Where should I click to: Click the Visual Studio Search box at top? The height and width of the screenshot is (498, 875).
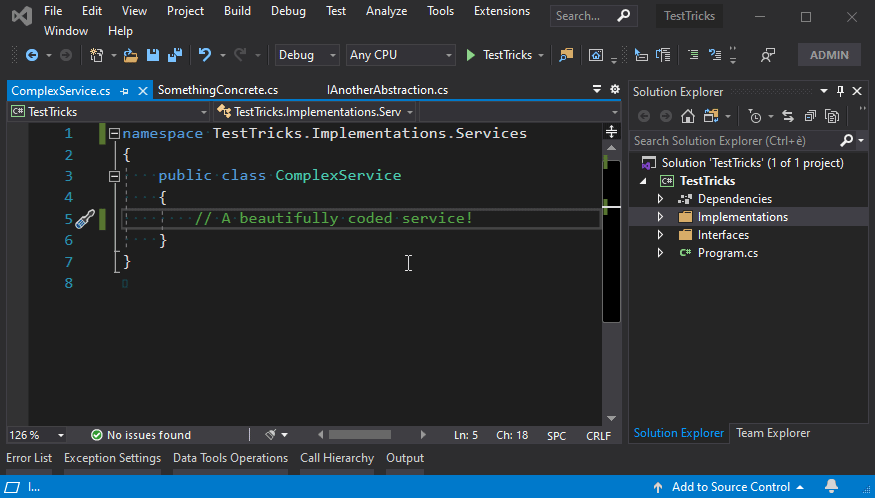tap(594, 16)
